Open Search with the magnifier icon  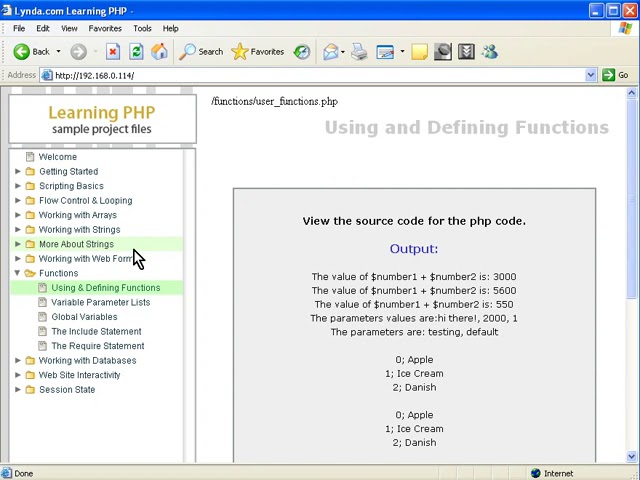click(201, 52)
